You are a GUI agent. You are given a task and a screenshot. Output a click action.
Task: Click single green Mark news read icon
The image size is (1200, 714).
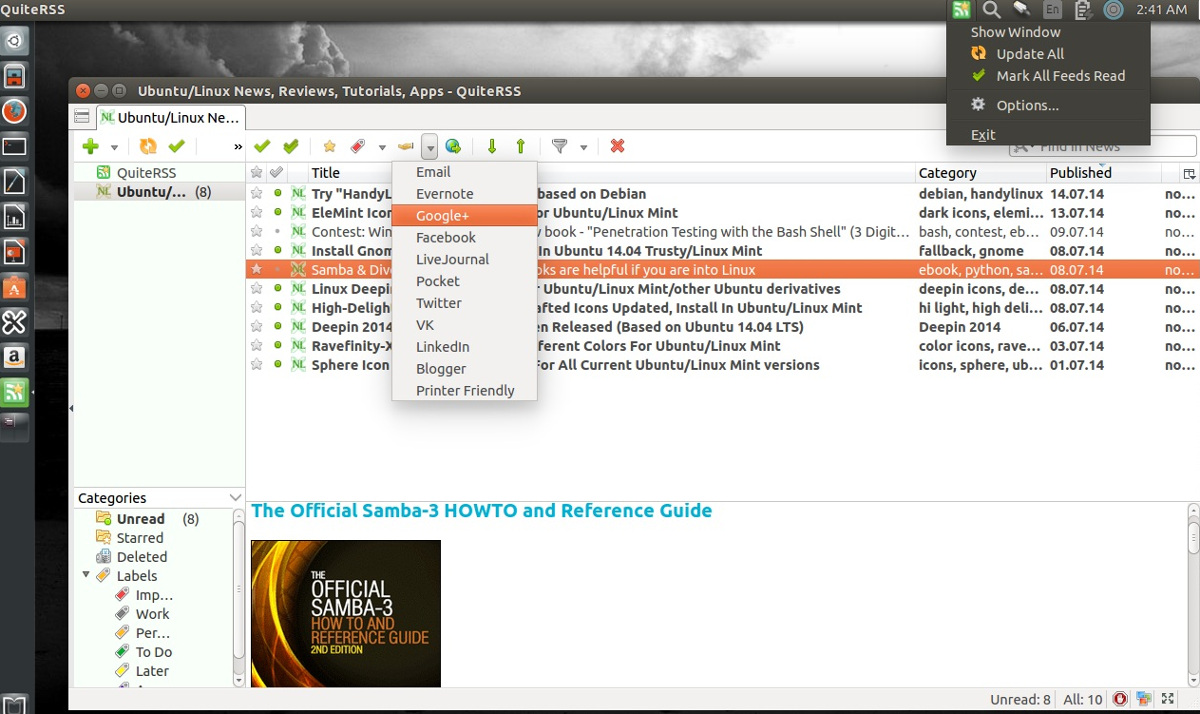262,147
